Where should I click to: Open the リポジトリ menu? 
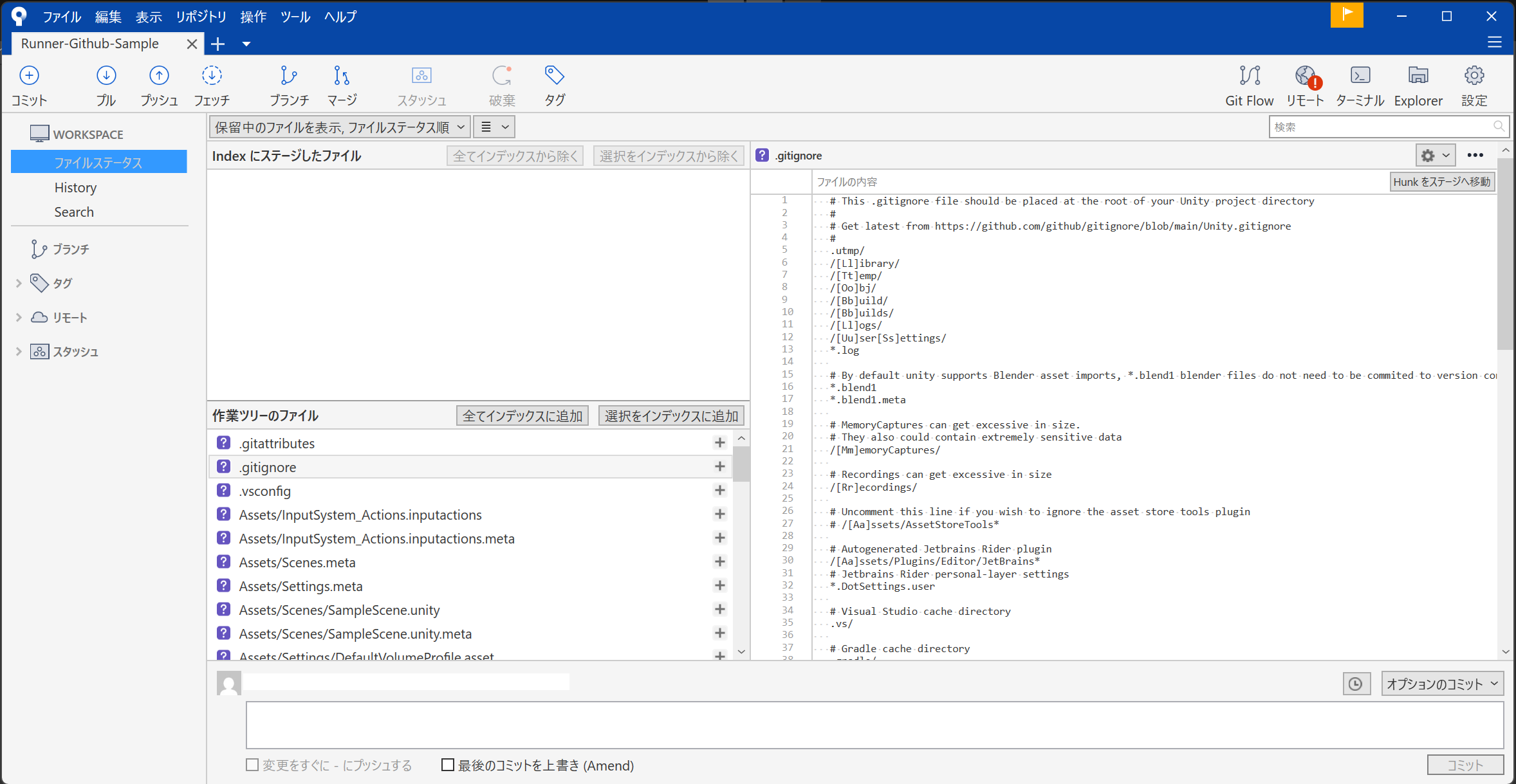[201, 17]
